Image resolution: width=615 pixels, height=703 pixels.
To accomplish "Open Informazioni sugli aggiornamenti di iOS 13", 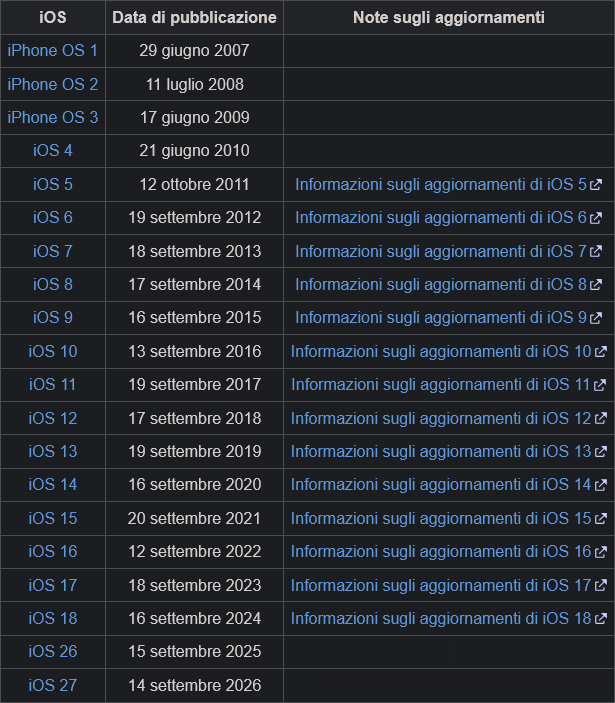I will pyautogui.click(x=449, y=451).
